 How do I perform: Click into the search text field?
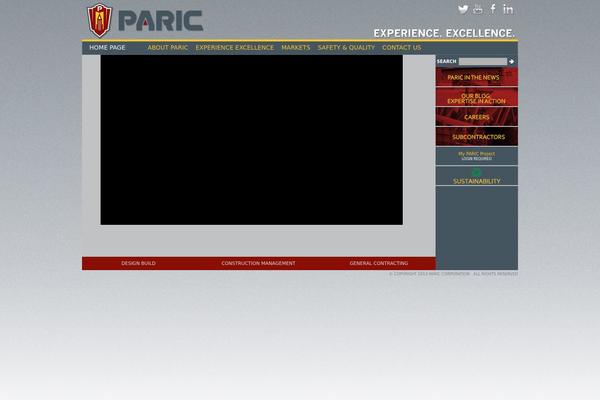483,61
